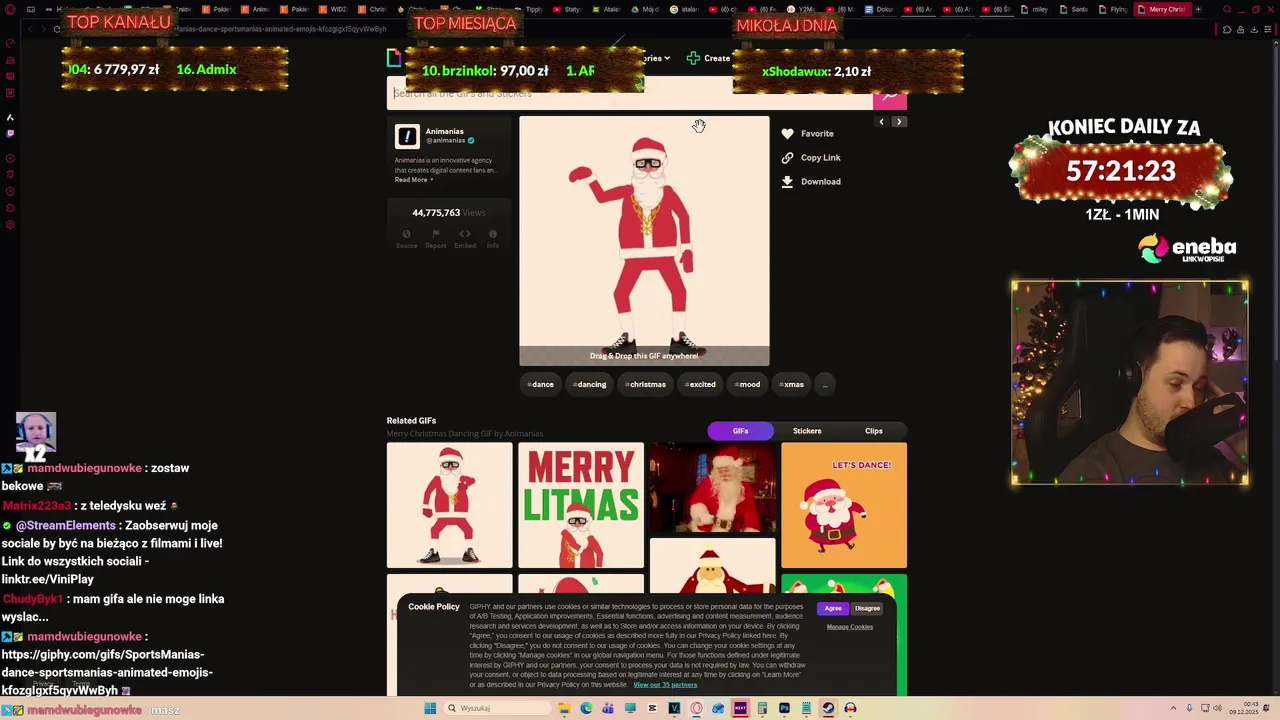
Task: Click the volume speaker tray icon
Action: tap(1217, 708)
